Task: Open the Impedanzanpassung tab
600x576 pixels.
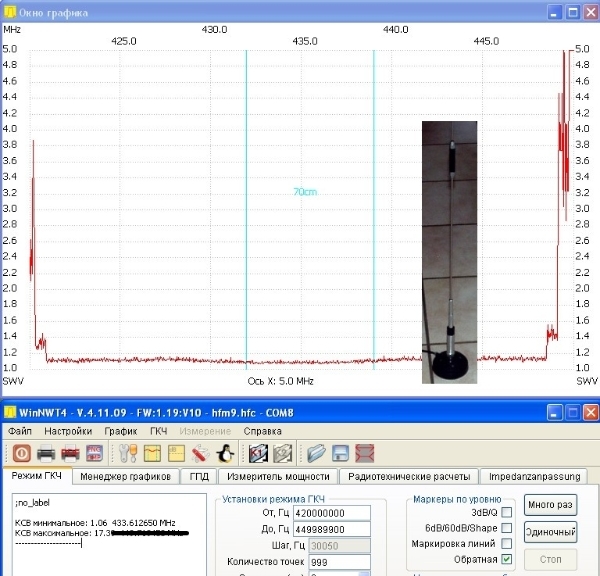Action: click(x=534, y=476)
